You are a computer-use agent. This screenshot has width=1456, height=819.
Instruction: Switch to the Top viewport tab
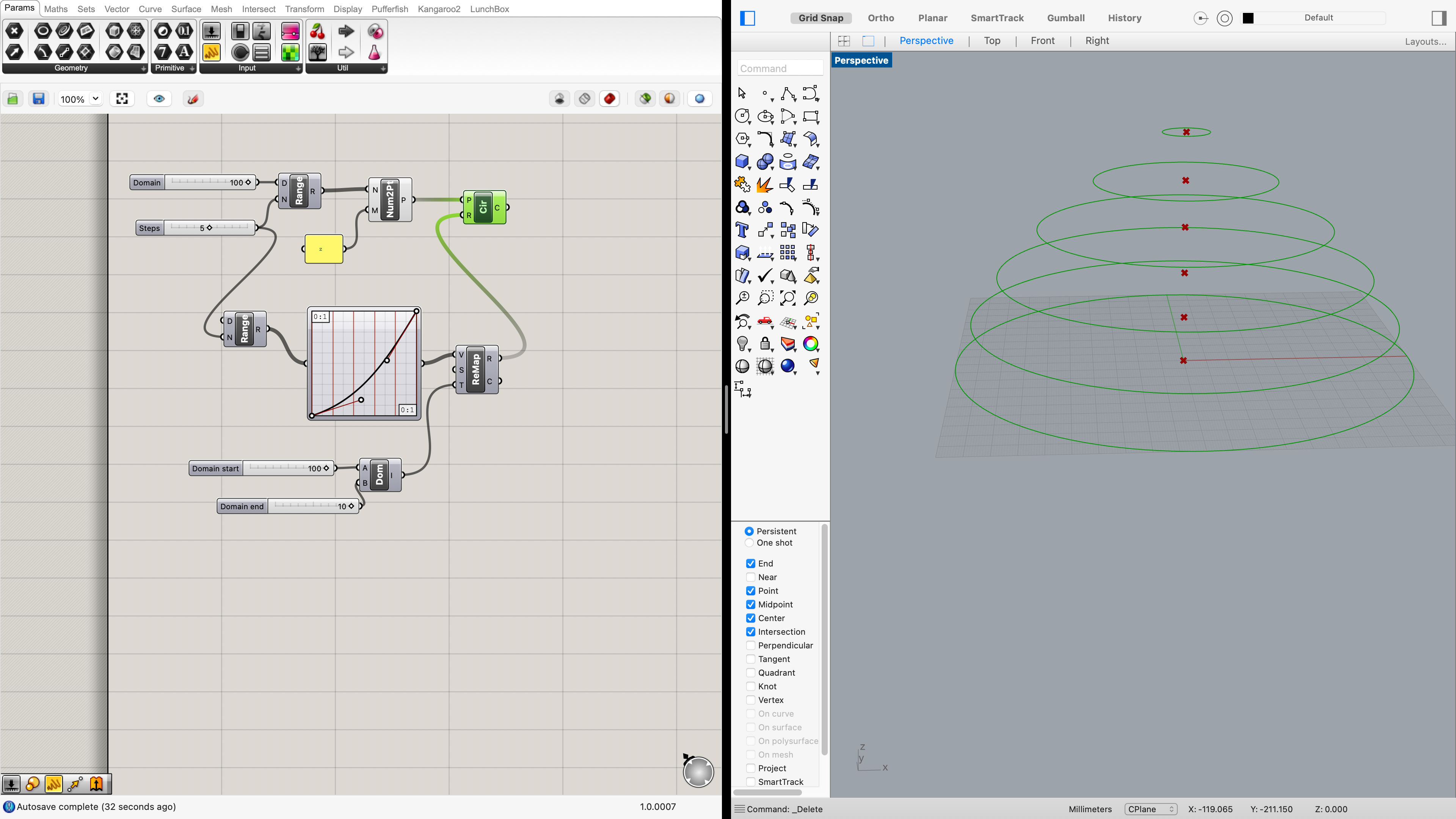[992, 41]
